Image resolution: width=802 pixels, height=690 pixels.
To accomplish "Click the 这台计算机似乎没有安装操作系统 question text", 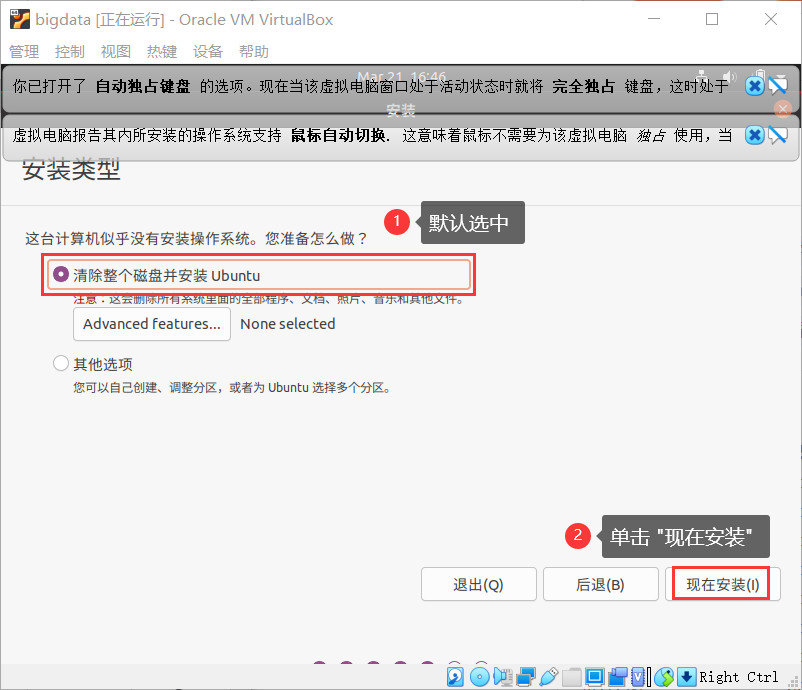I will click(196, 238).
